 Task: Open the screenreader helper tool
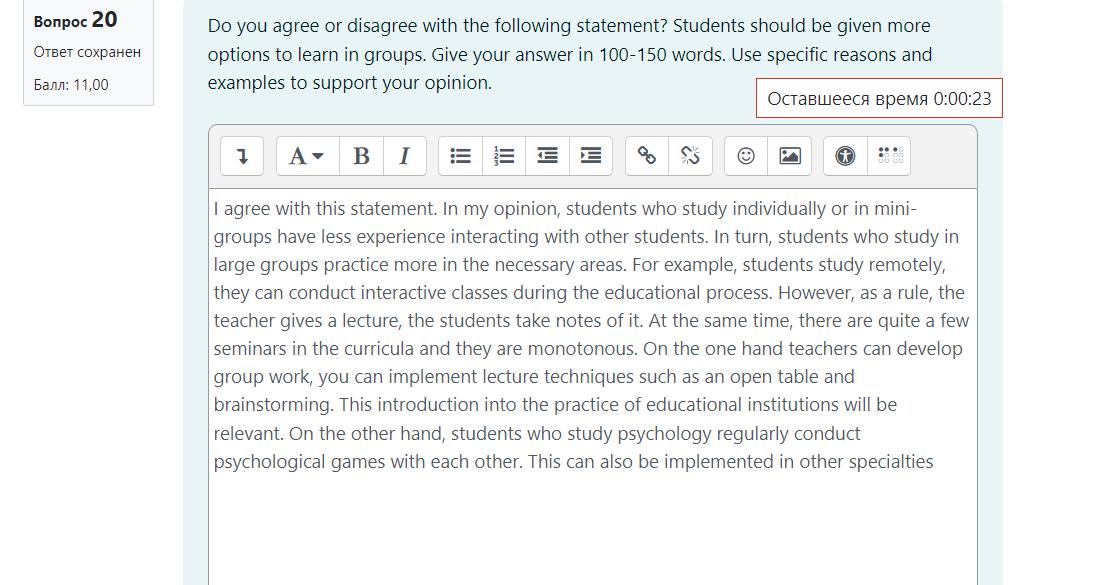tap(890, 156)
